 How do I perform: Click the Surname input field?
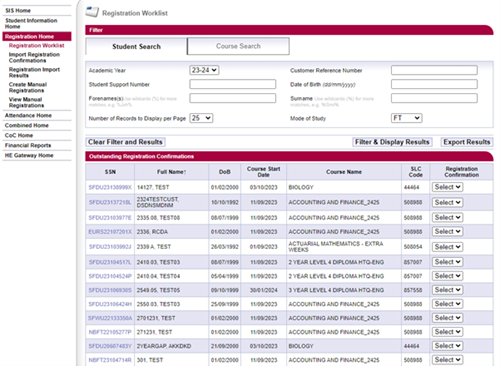pos(434,98)
